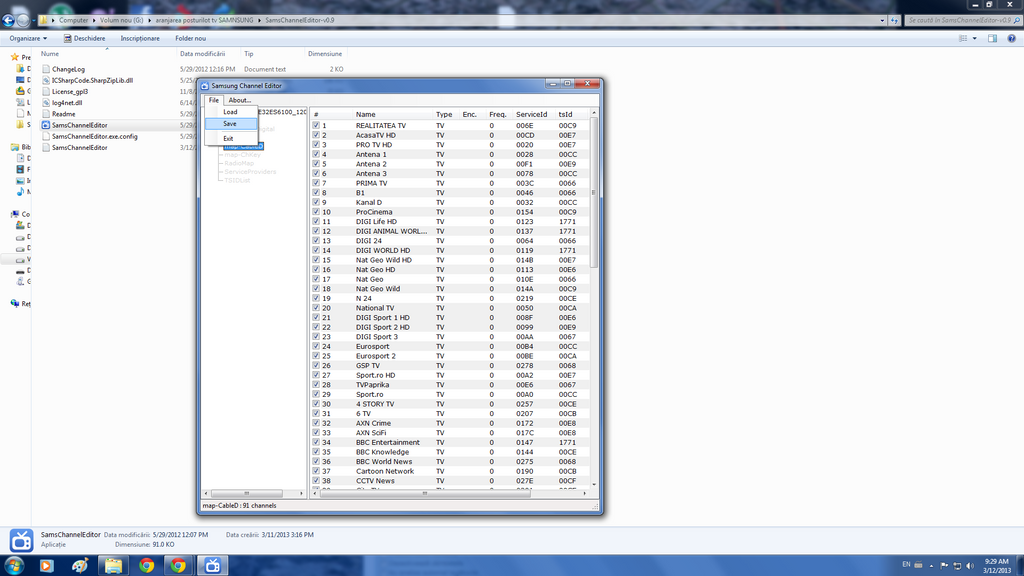The height and width of the screenshot is (576, 1024).
Task: Change Explorer view mode icon
Action: (963, 39)
